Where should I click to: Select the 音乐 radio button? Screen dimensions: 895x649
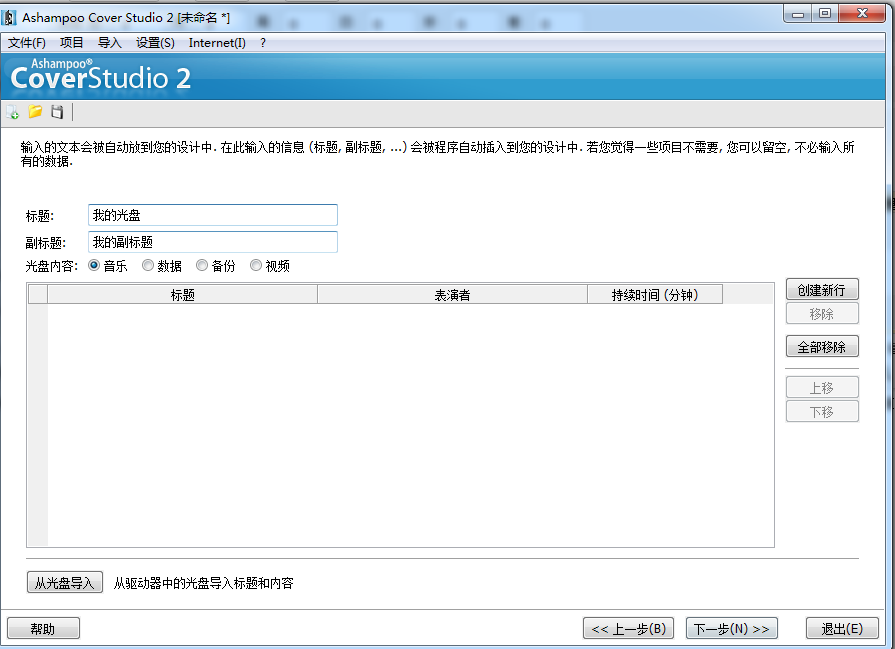click(x=95, y=266)
